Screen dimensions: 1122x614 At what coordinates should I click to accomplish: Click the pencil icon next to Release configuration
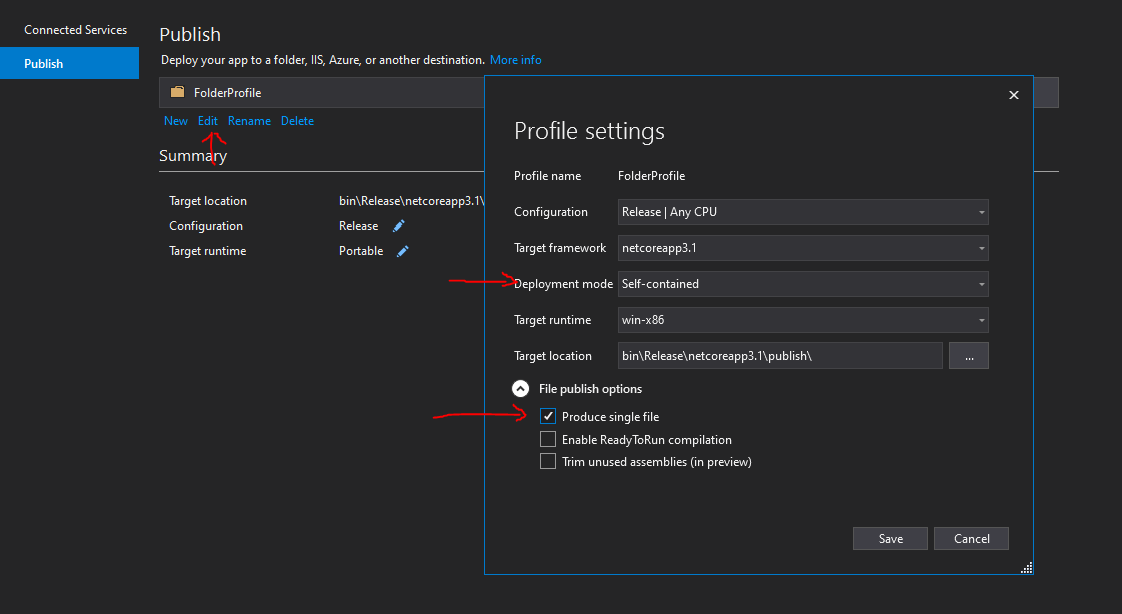(x=399, y=226)
